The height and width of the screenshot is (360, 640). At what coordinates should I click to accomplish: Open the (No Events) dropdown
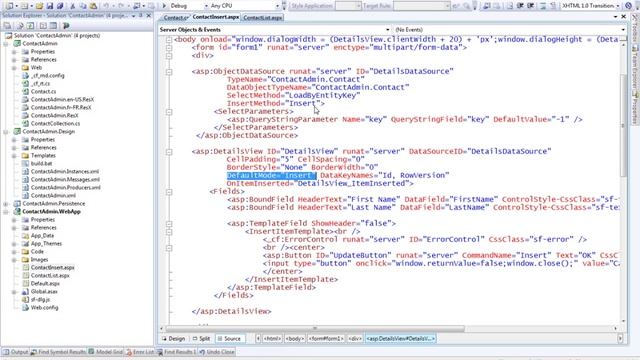pos(623,30)
